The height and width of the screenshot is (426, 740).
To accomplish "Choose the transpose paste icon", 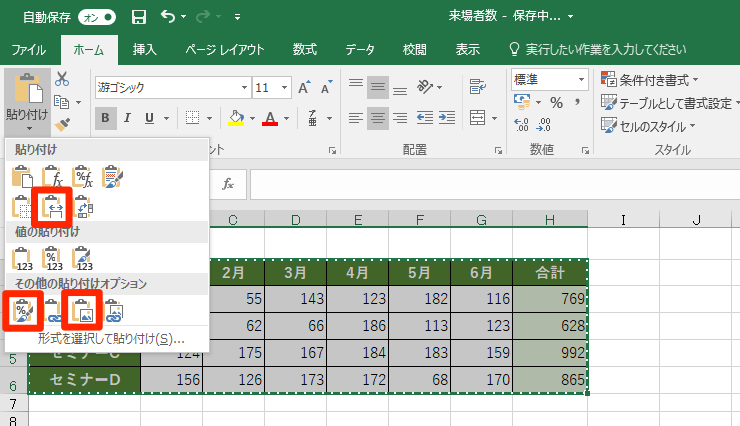I will (83, 207).
